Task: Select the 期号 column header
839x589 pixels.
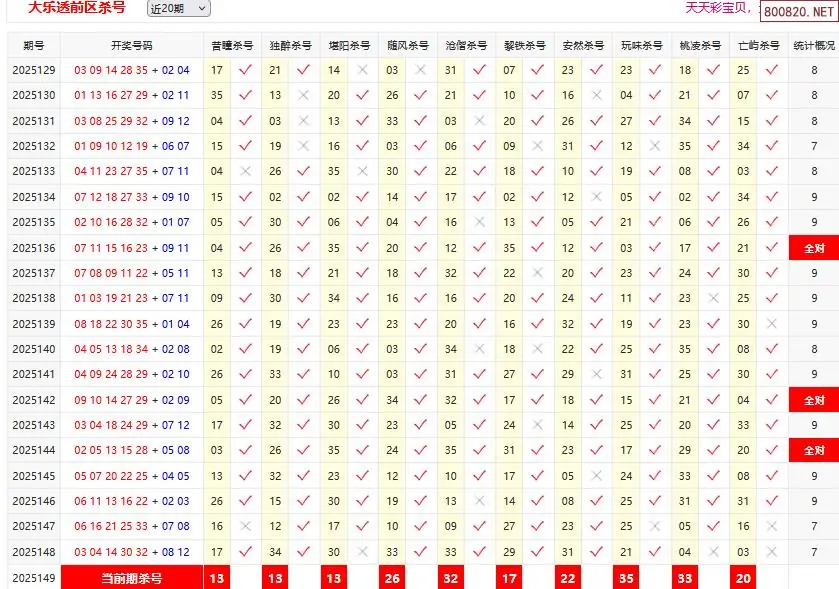Action: point(34,46)
